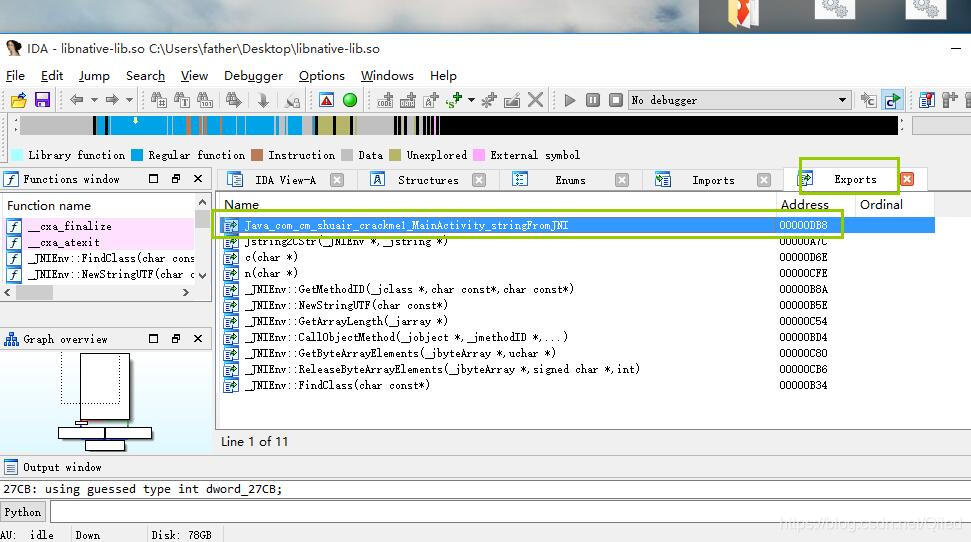Open the Windows menu
The height and width of the screenshot is (542, 971).
pos(387,76)
